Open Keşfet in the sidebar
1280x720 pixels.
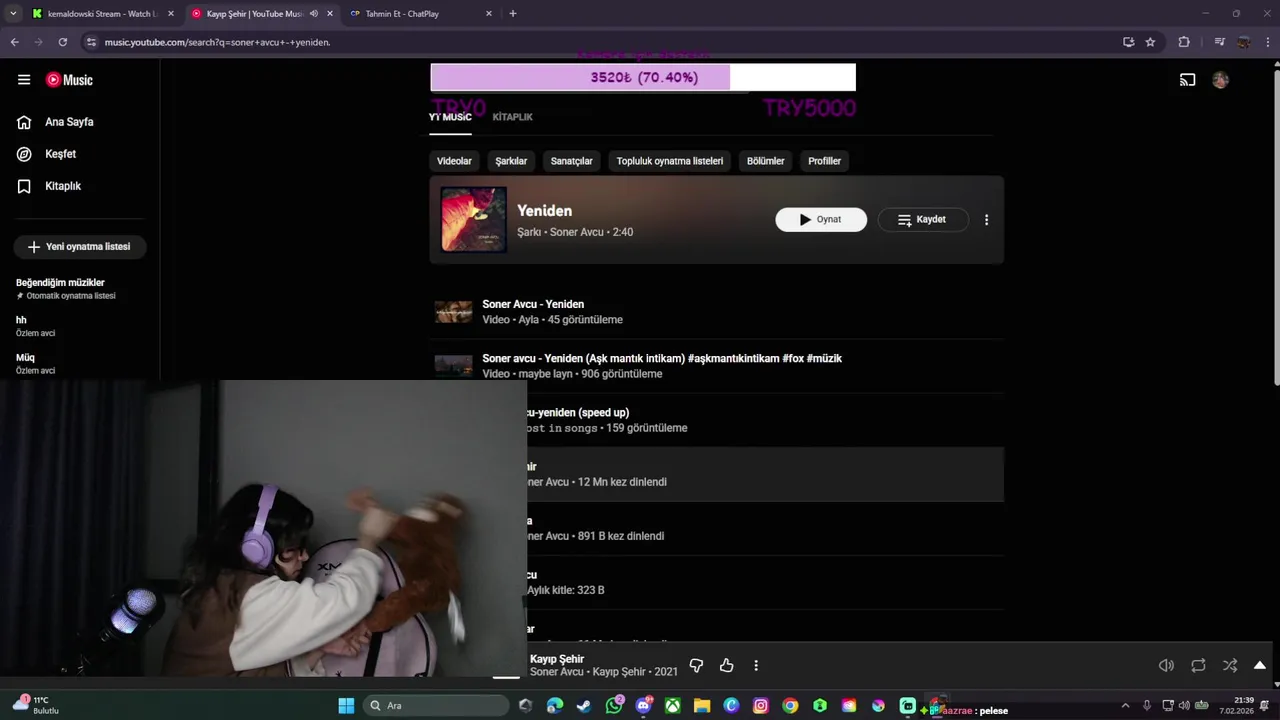[60, 154]
